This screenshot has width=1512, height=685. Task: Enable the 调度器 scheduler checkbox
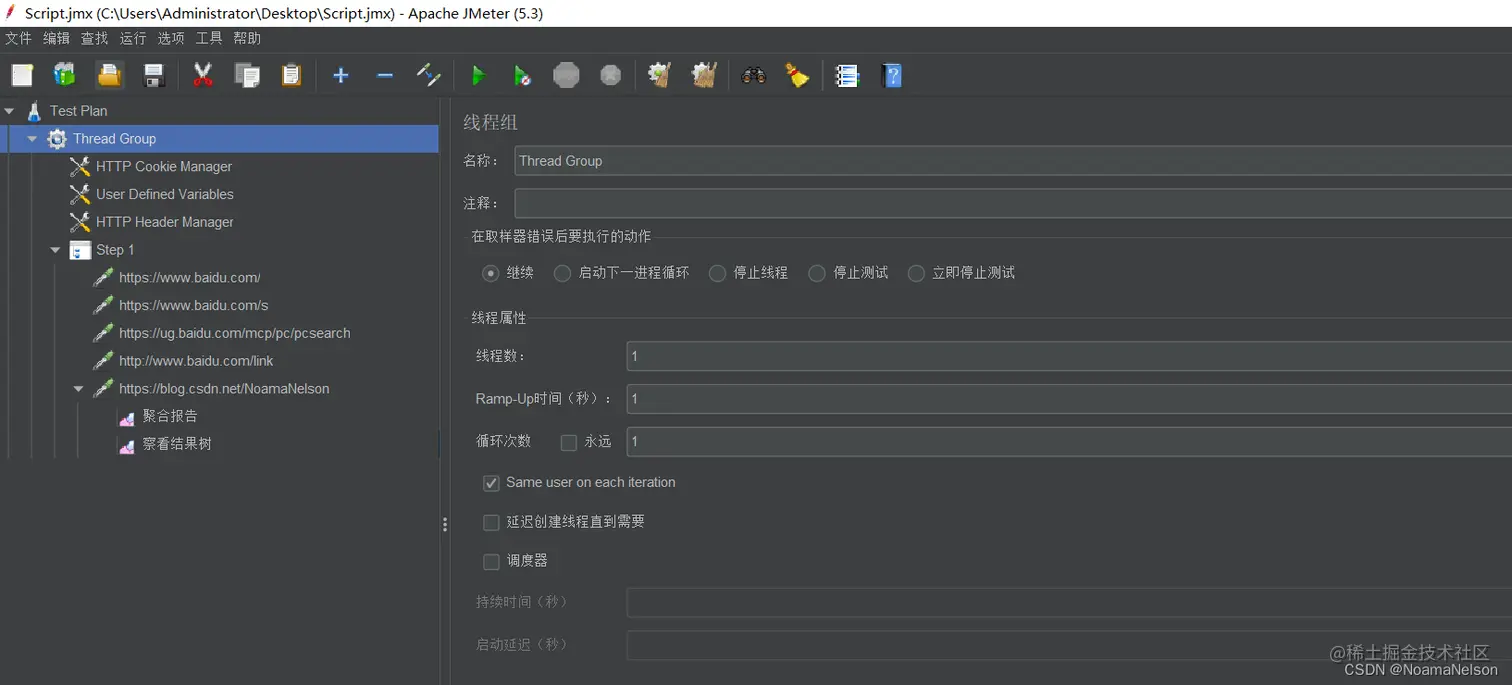tap(491, 561)
